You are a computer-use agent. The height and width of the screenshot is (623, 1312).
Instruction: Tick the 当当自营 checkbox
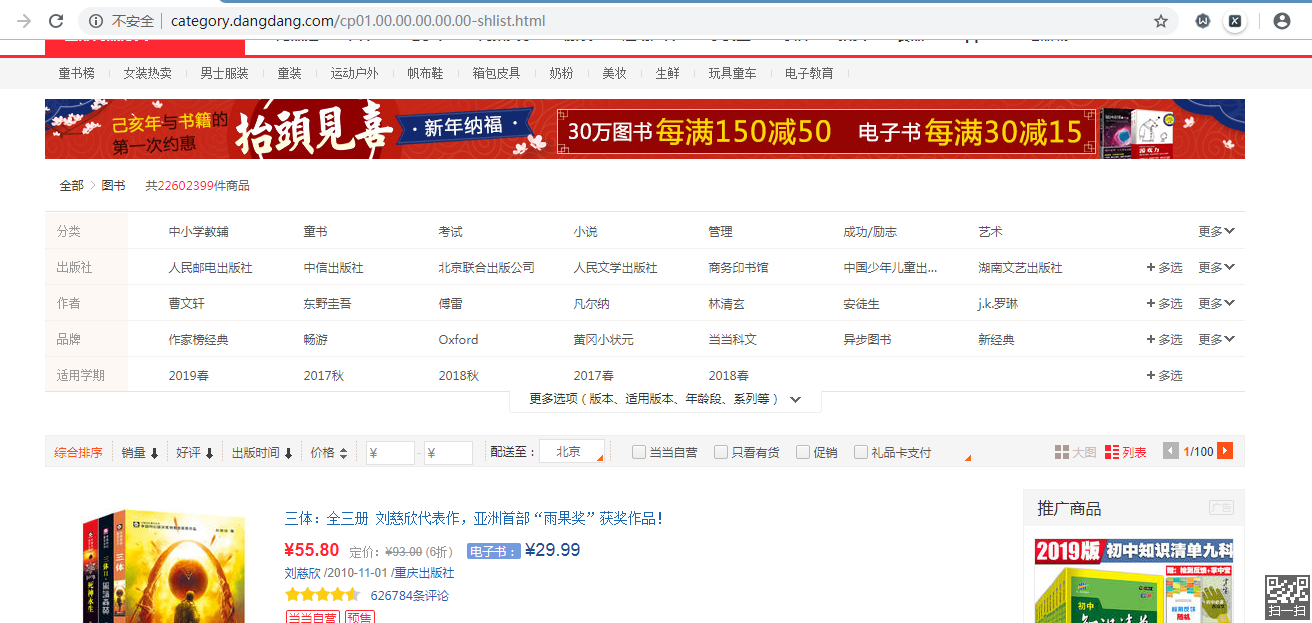point(638,452)
